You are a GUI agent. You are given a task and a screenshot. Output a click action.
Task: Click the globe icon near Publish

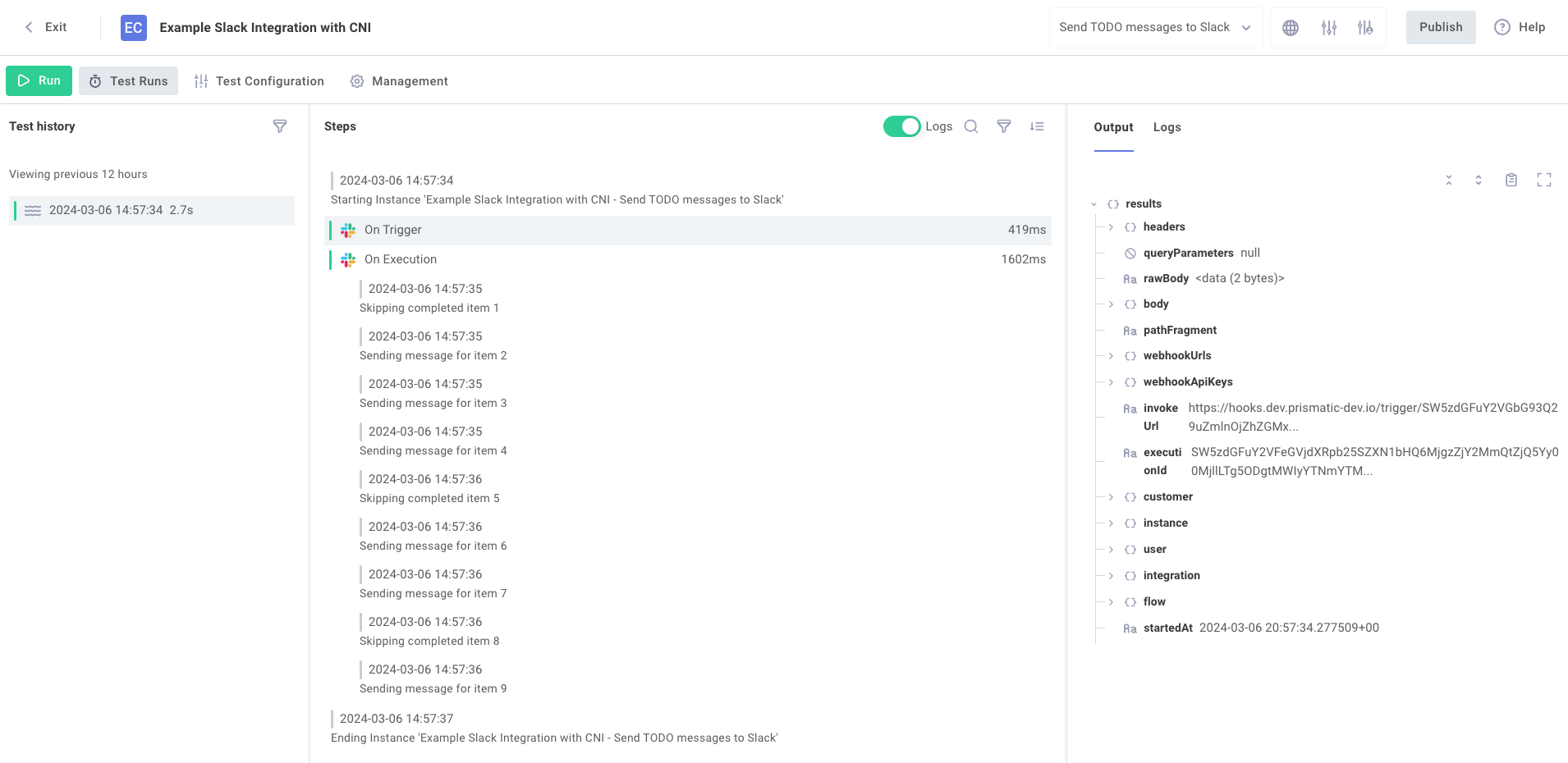click(x=1290, y=27)
